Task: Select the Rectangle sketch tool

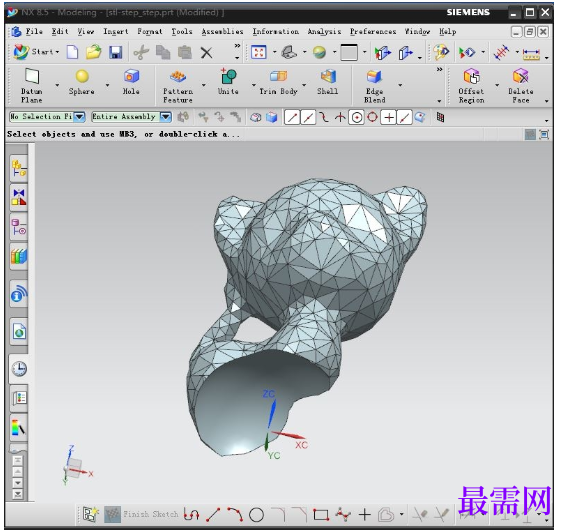Action: (321, 515)
